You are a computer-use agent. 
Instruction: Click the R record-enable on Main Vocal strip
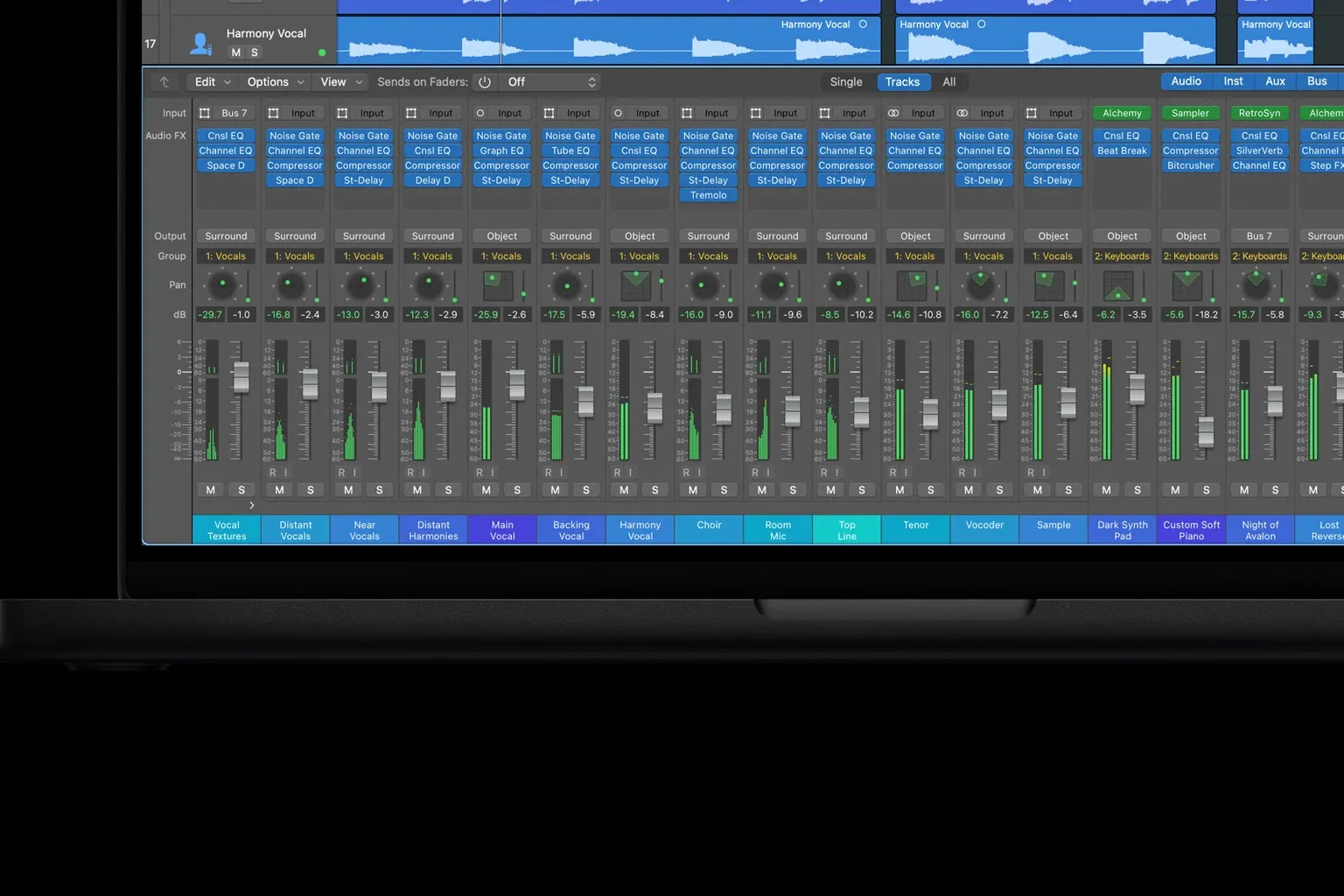click(479, 472)
